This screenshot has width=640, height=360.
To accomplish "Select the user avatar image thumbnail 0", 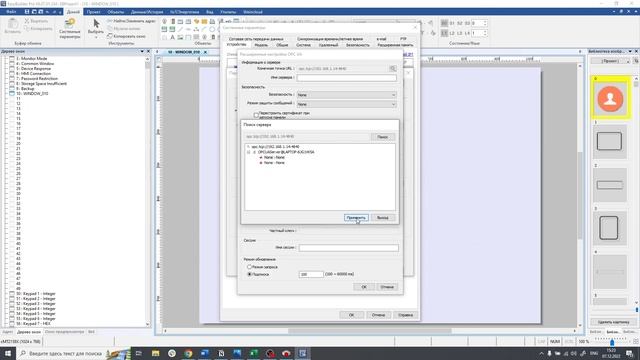I will [x=610, y=99].
